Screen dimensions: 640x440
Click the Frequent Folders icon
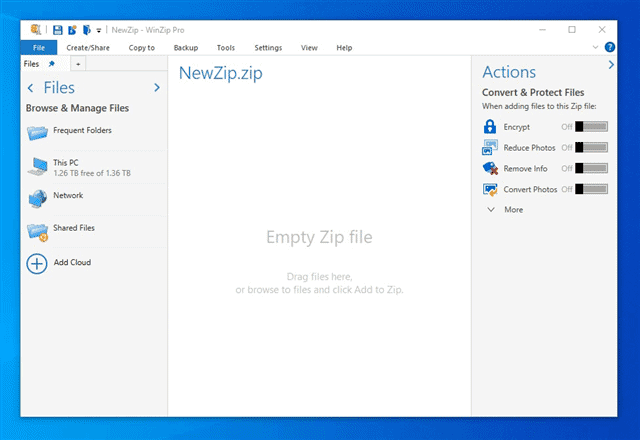pyautogui.click(x=38, y=133)
